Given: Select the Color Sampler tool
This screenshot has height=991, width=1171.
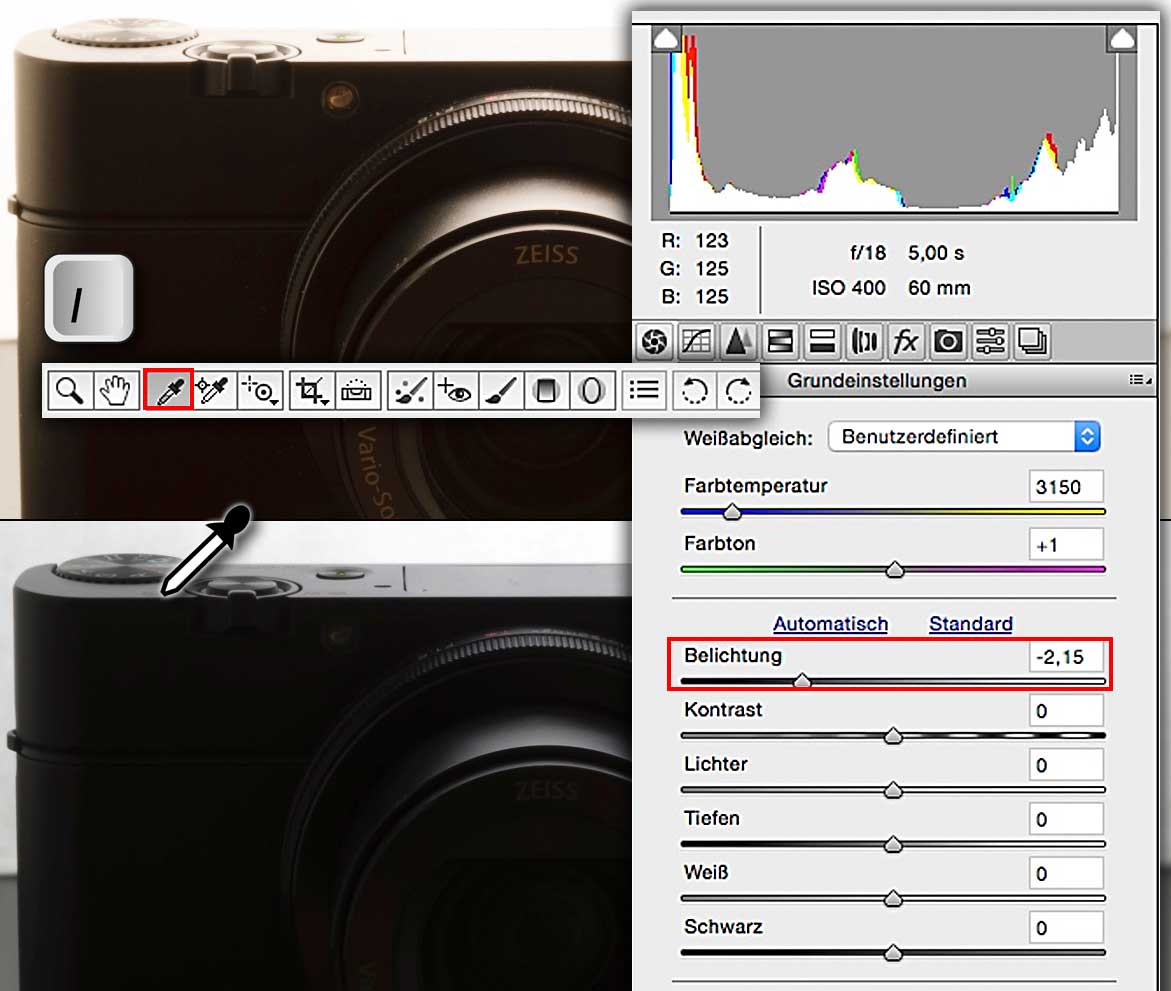Looking at the screenshot, I should pos(213,388).
